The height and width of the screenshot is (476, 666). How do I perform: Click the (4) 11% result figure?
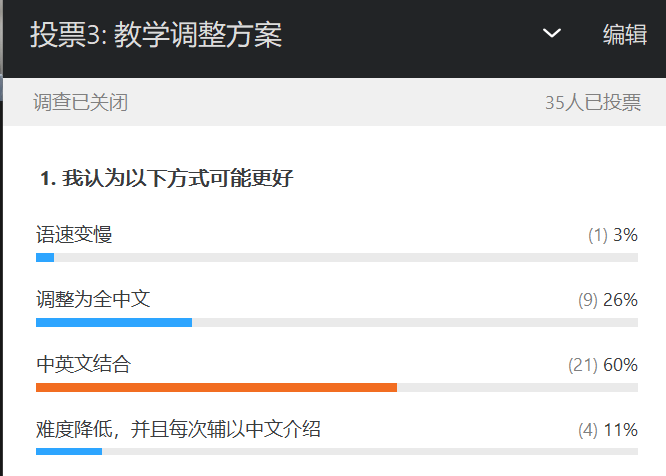607,429
